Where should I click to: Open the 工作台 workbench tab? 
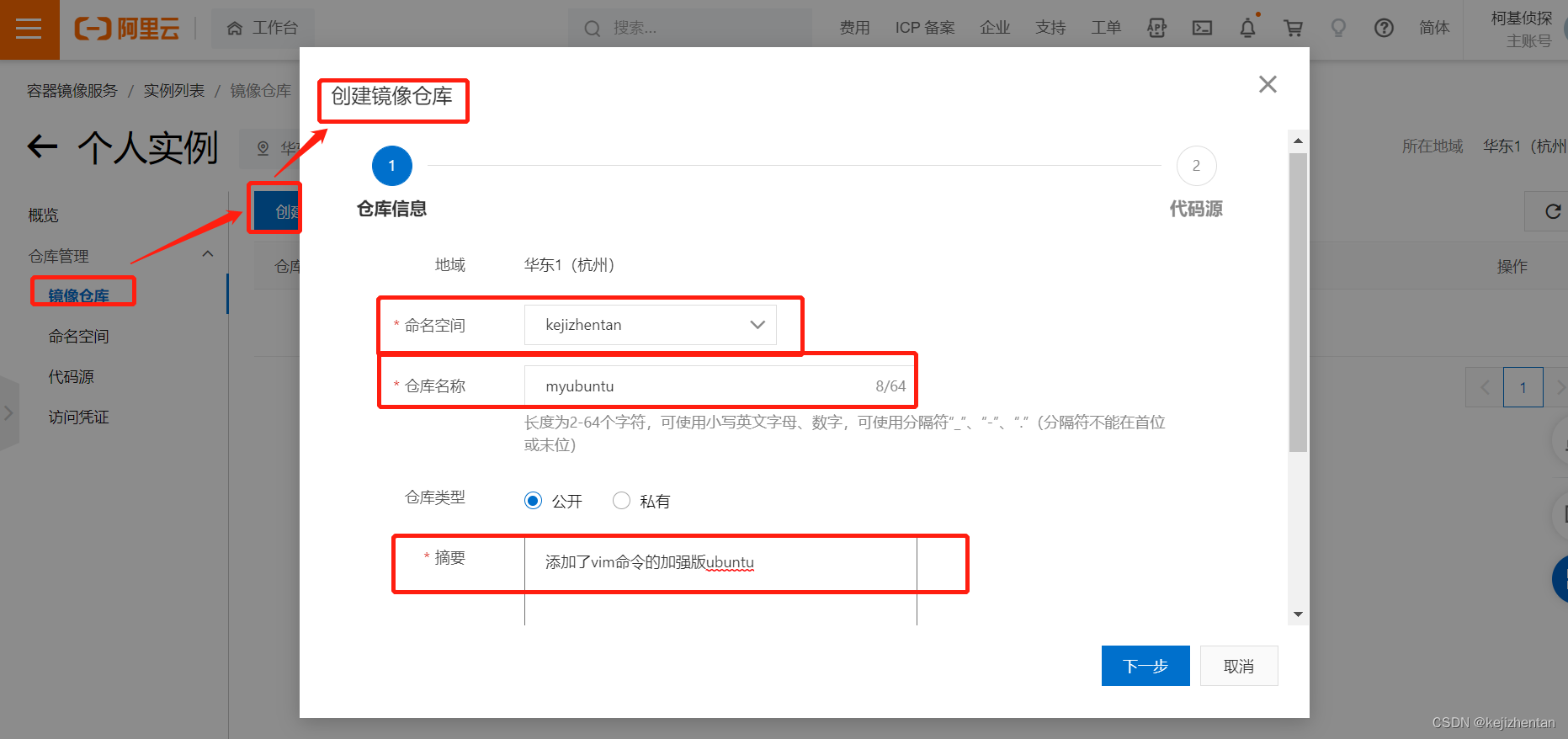(263, 29)
